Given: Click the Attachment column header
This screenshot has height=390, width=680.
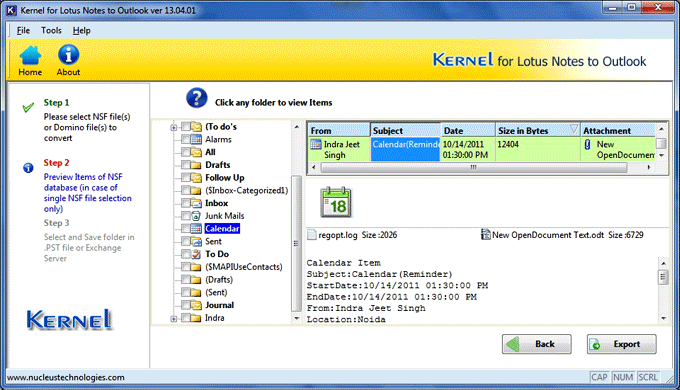Looking at the screenshot, I should 618,130.
